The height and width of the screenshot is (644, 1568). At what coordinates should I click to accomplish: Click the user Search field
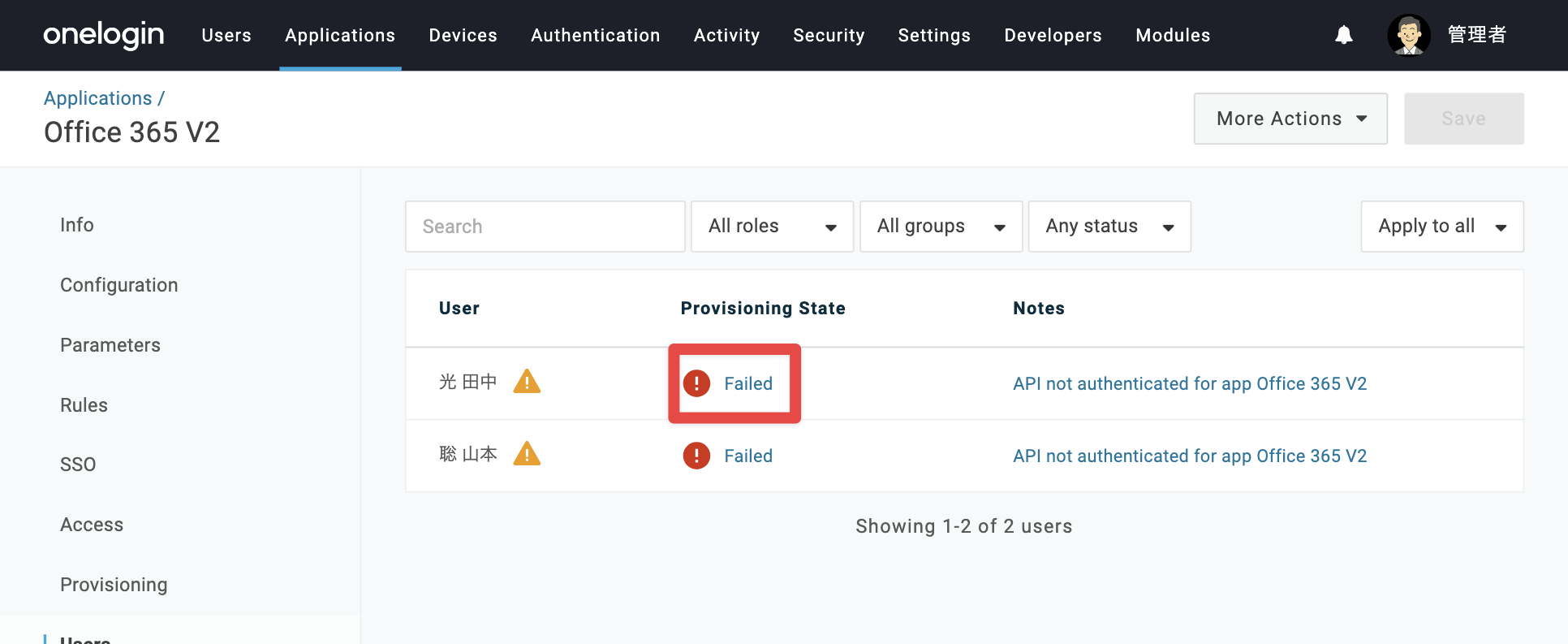point(545,227)
